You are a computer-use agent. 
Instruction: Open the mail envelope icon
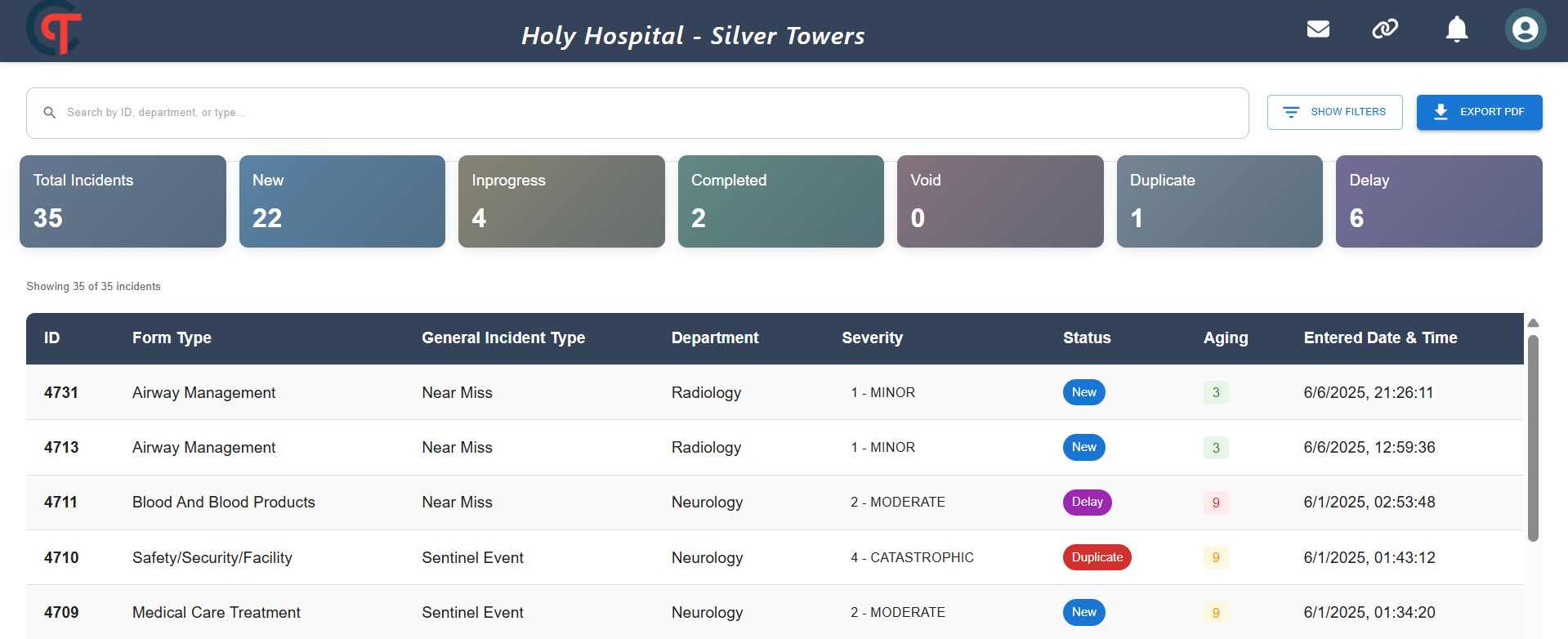click(1318, 29)
